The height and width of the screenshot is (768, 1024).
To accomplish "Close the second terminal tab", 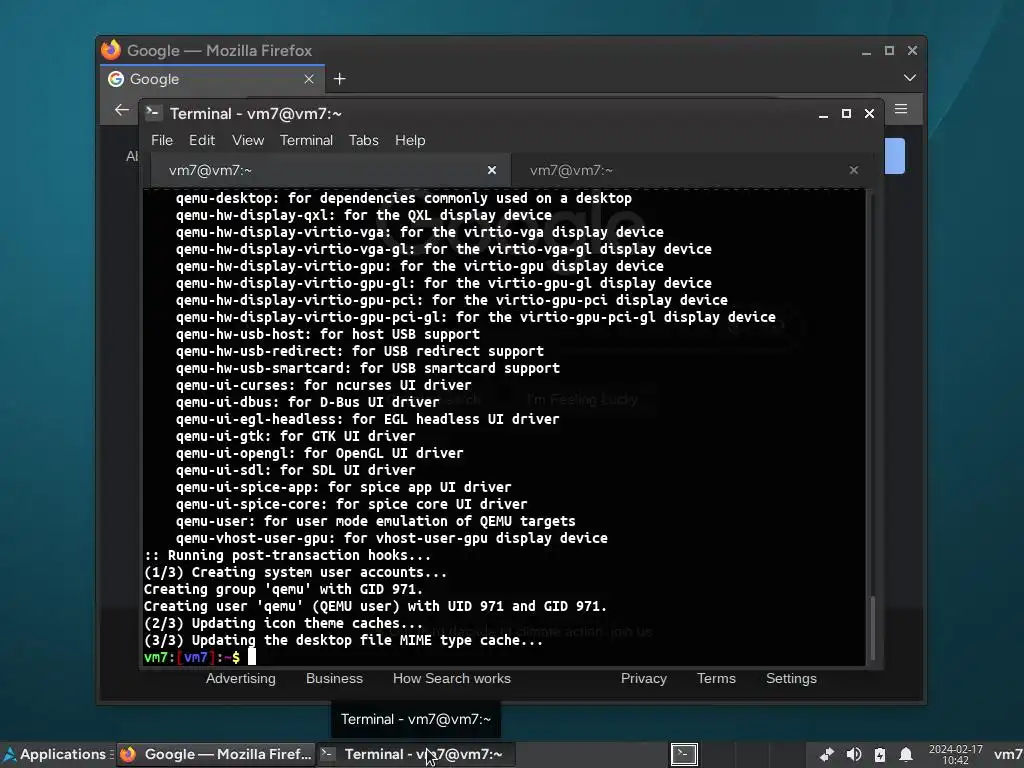I will click(x=854, y=170).
